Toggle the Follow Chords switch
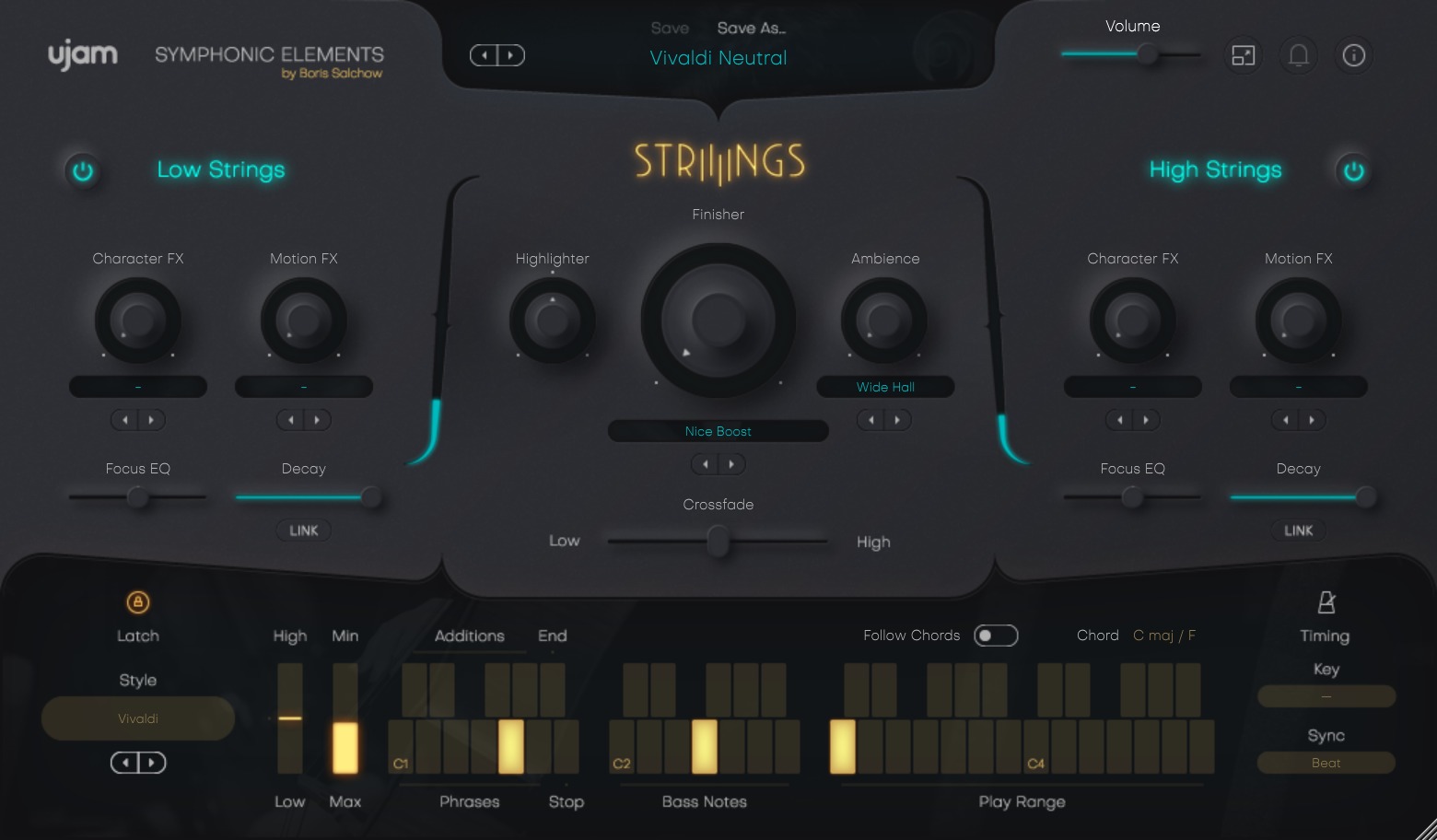This screenshot has width=1437, height=840. (995, 636)
